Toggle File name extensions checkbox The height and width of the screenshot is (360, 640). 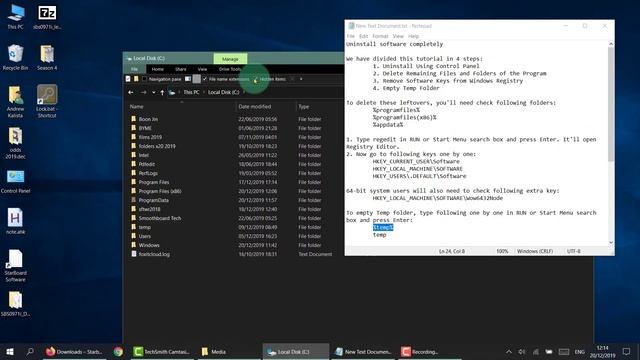(205, 79)
